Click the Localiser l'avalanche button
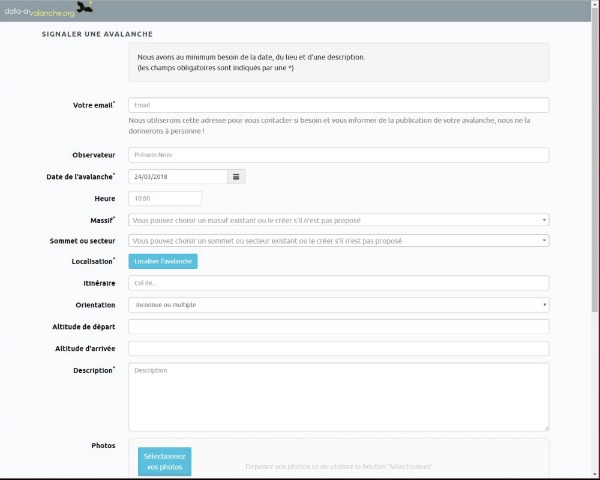The image size is (600, 480). coord(163,262)
